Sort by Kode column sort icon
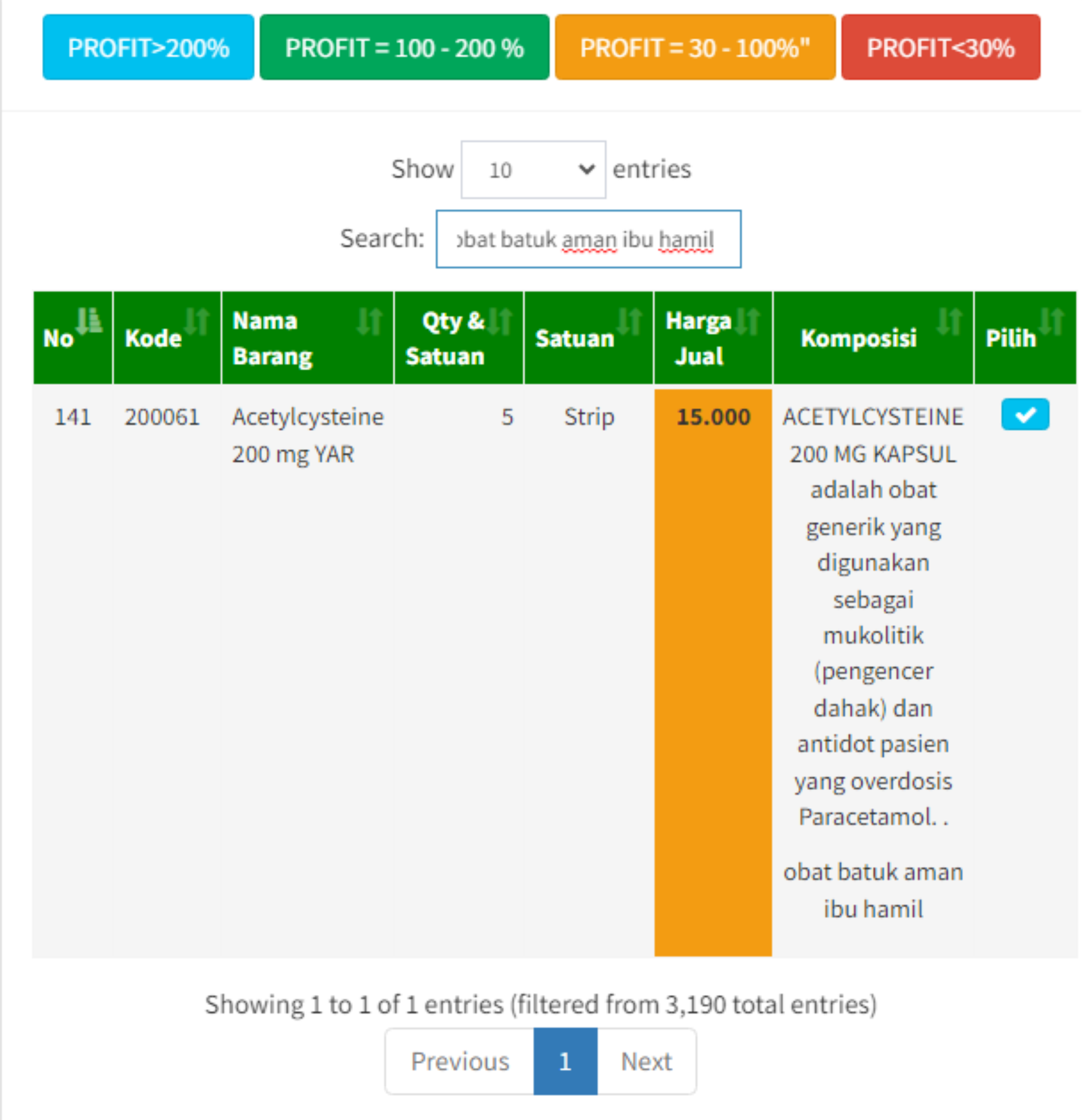The image size is (1082, 1120). (197, 321)
